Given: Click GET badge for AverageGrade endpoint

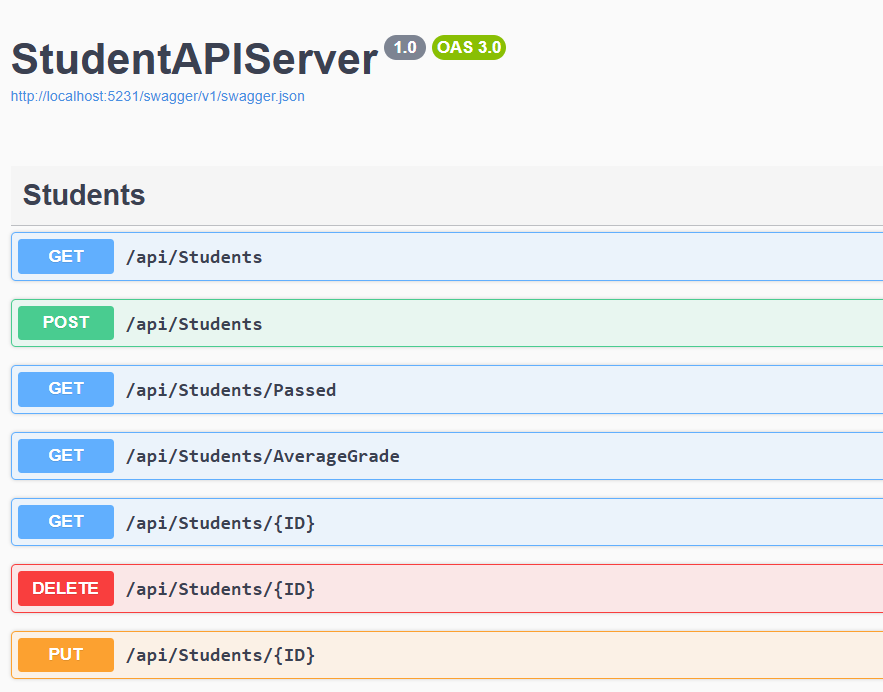Looking at the screenshot, I should coord(66,456).
